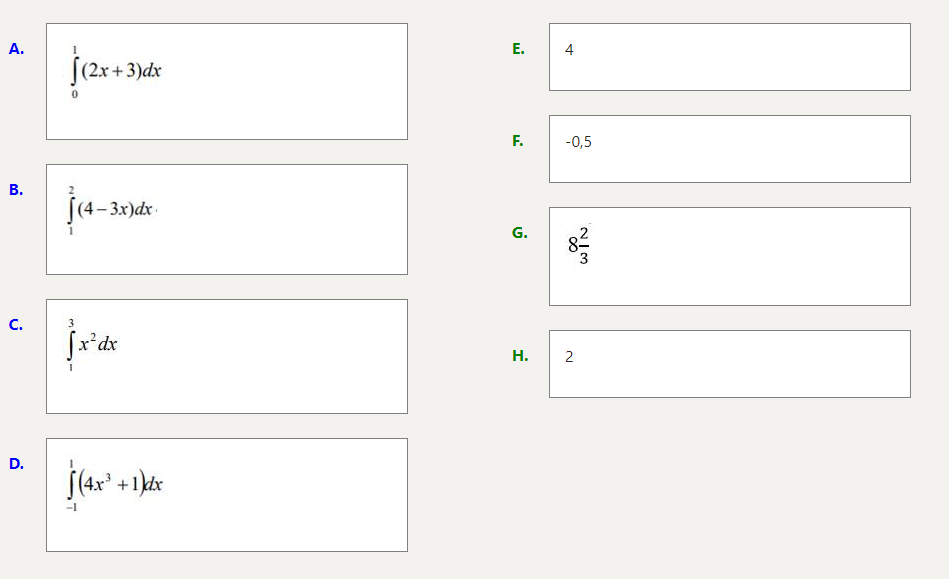The width and height of the screenshot is (949, 579).
Task: Click the green letter label G.
Action: tap(519, 233)
